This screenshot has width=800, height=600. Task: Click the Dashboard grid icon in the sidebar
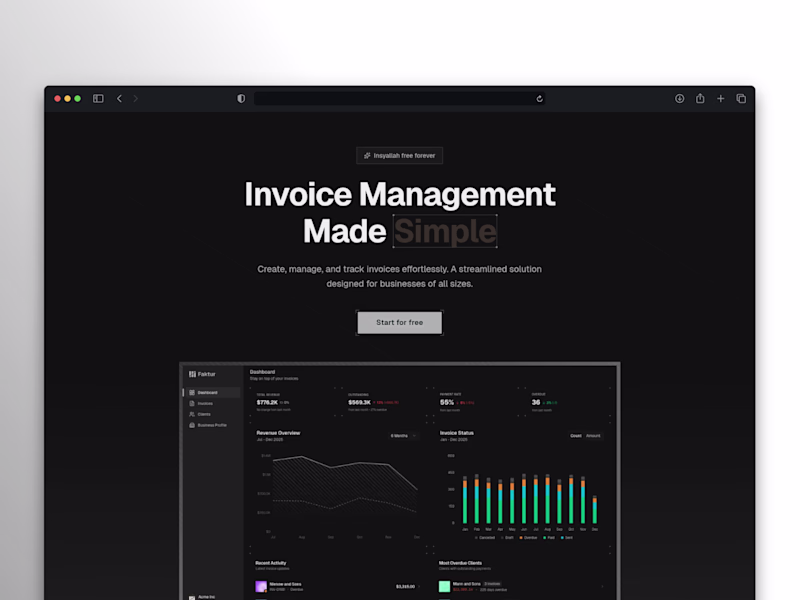(192, 392)
